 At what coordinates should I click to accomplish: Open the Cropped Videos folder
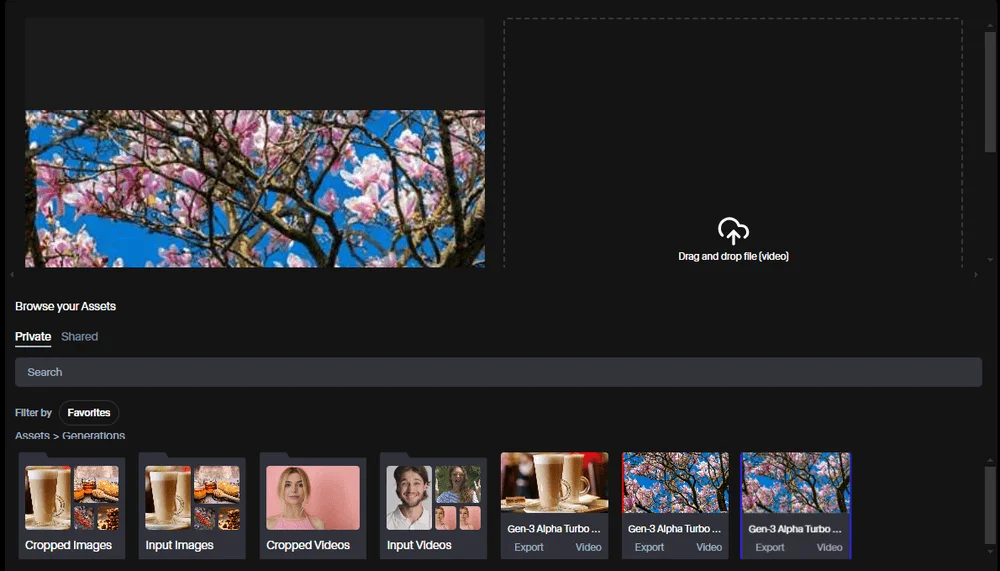coord(313,505)
